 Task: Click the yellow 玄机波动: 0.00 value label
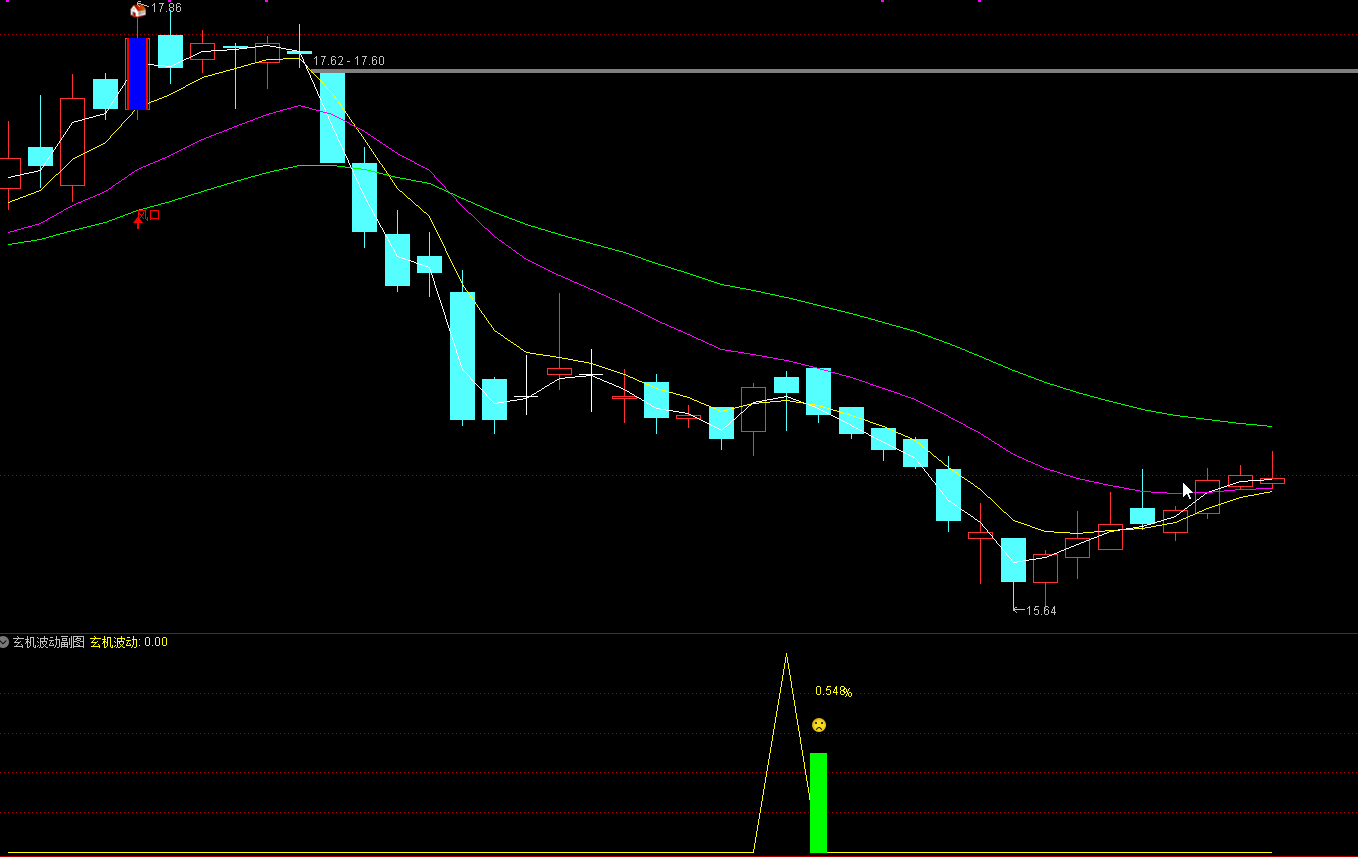pos(129,642)
